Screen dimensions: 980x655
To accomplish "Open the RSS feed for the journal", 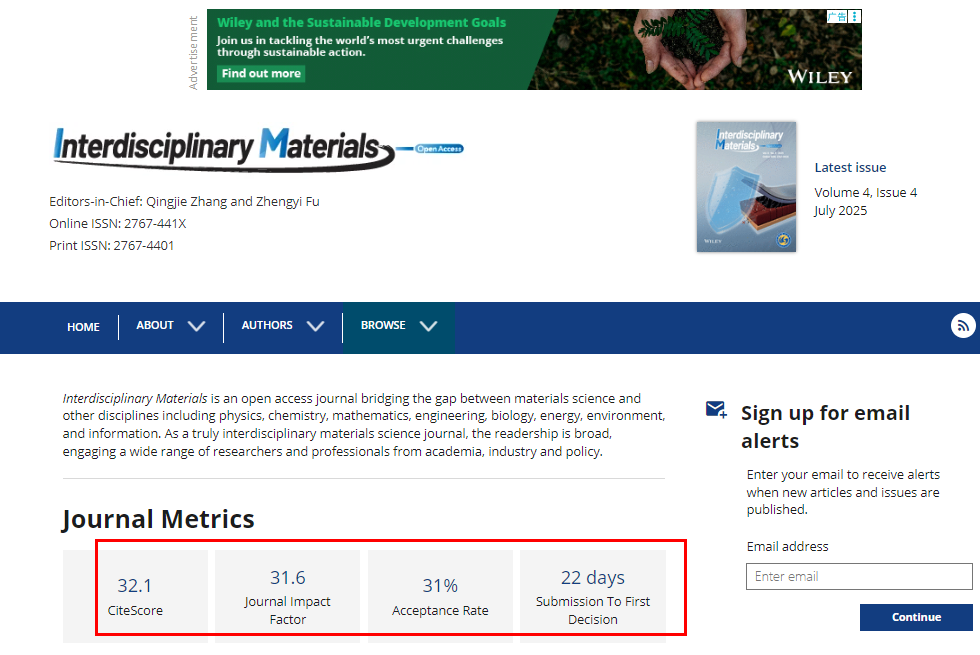I will pos(961,325).
